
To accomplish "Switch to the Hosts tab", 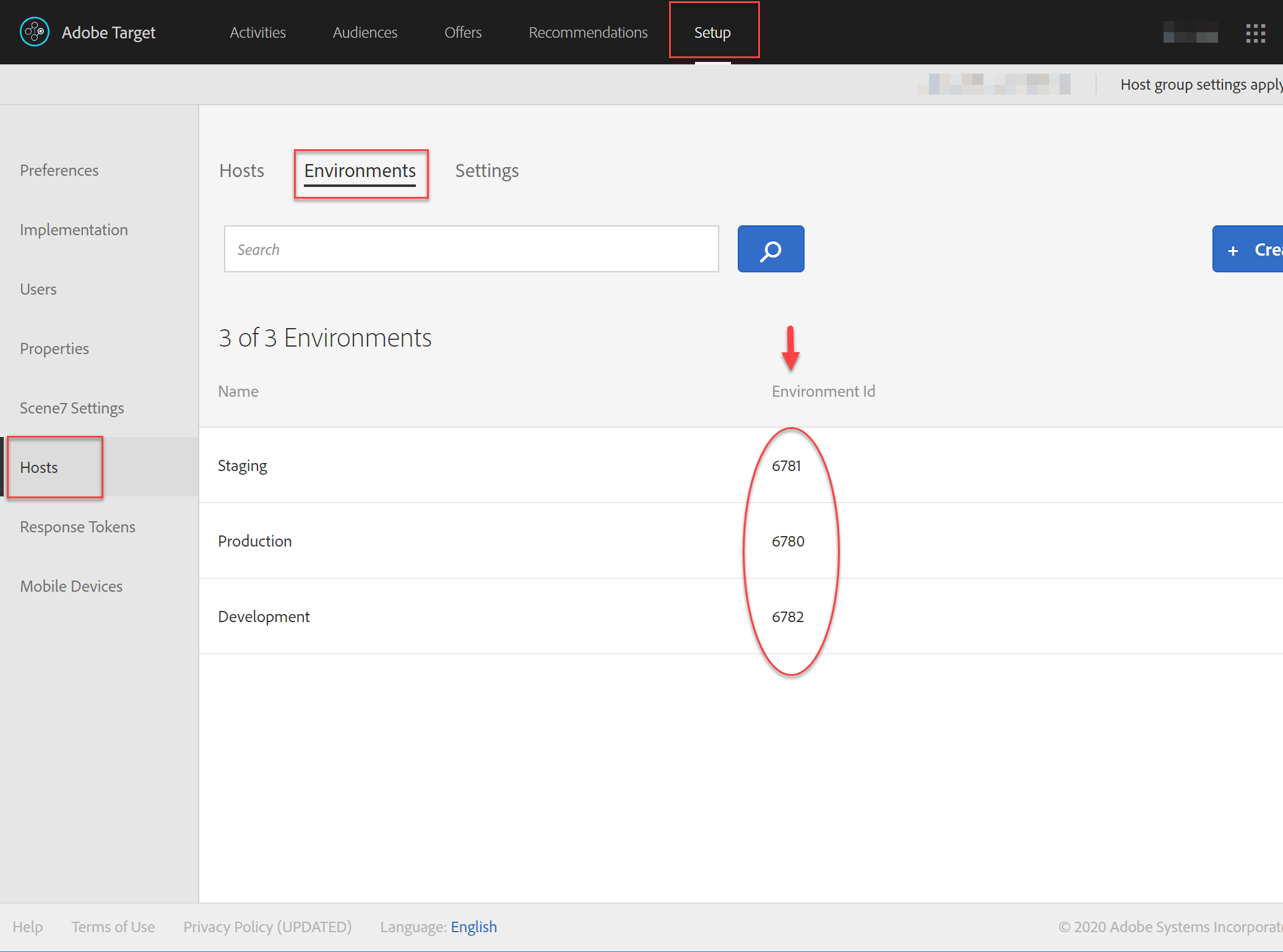I will point(241,171).
